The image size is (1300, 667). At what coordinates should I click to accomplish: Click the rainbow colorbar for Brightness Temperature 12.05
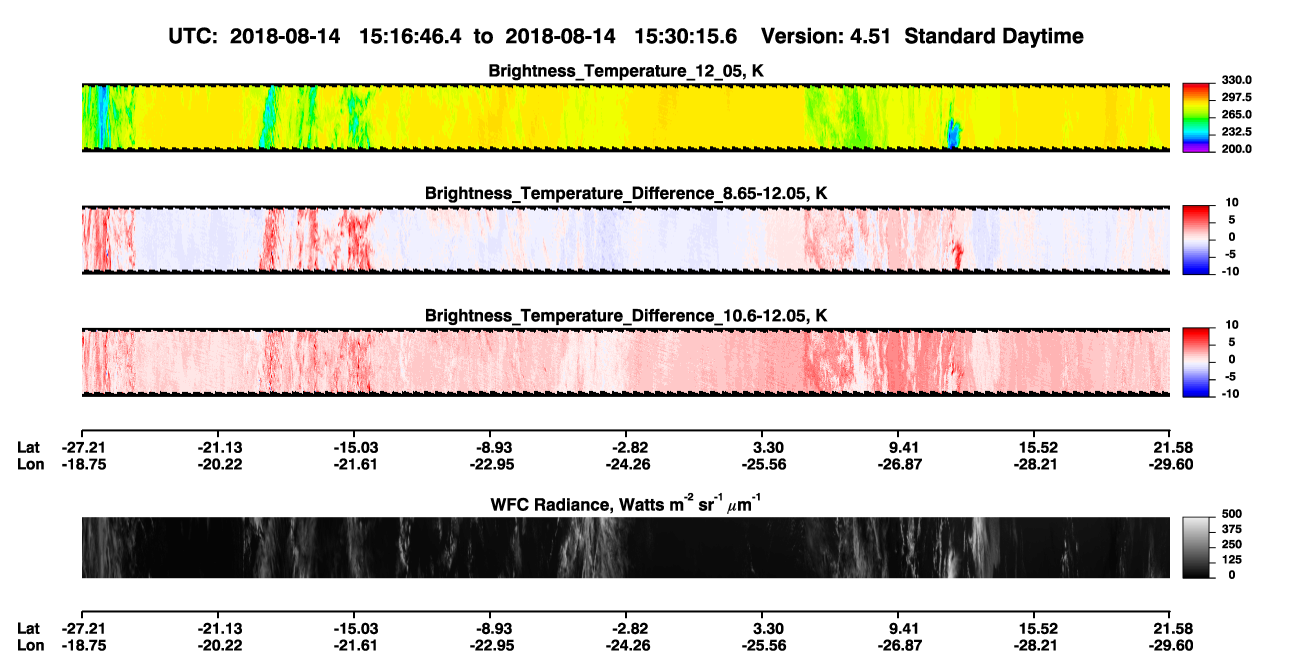coord(1196,117)
